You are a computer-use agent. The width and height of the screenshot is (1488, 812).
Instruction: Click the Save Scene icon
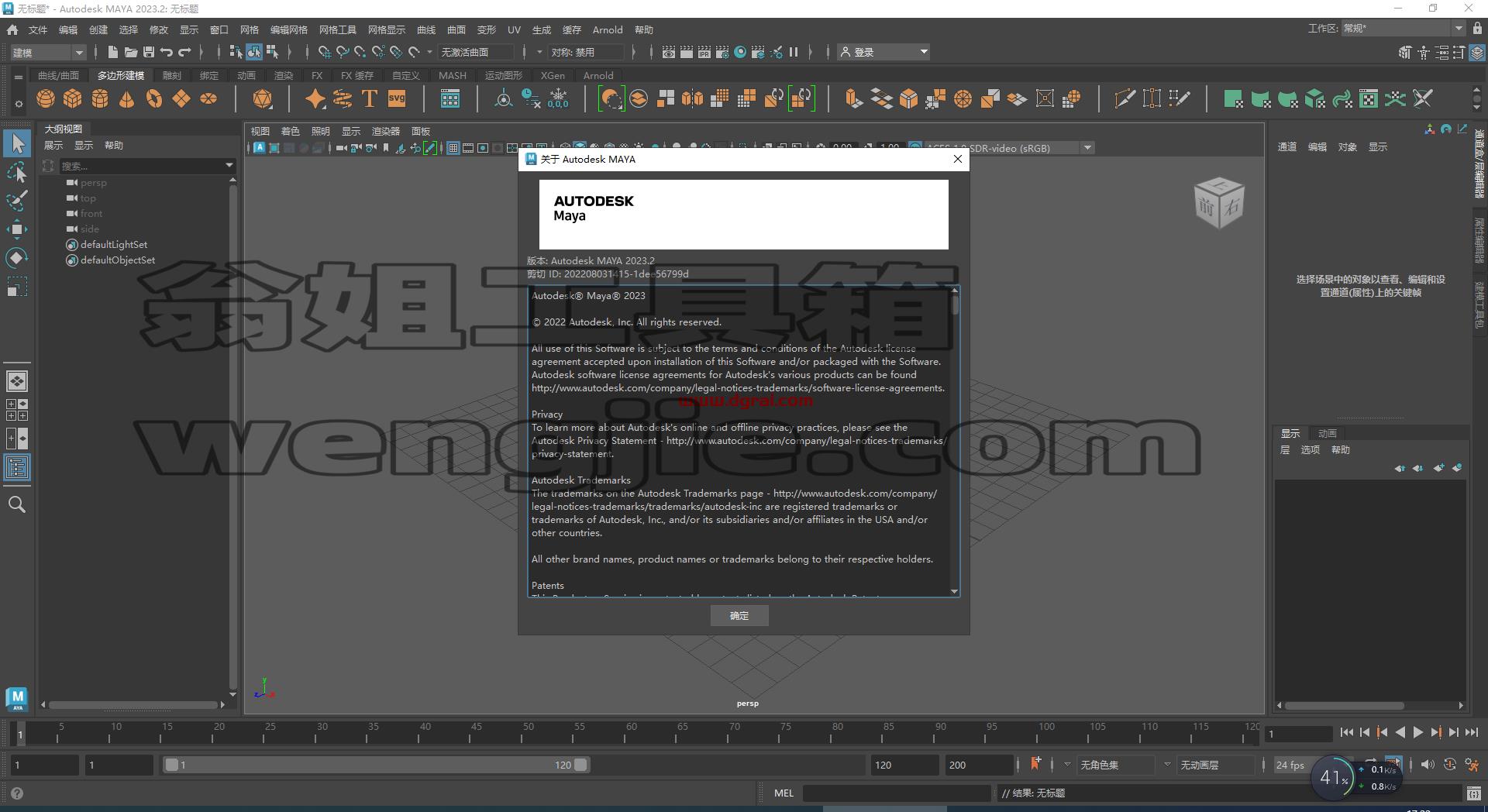pyautogui.click(x=149, y=52)
